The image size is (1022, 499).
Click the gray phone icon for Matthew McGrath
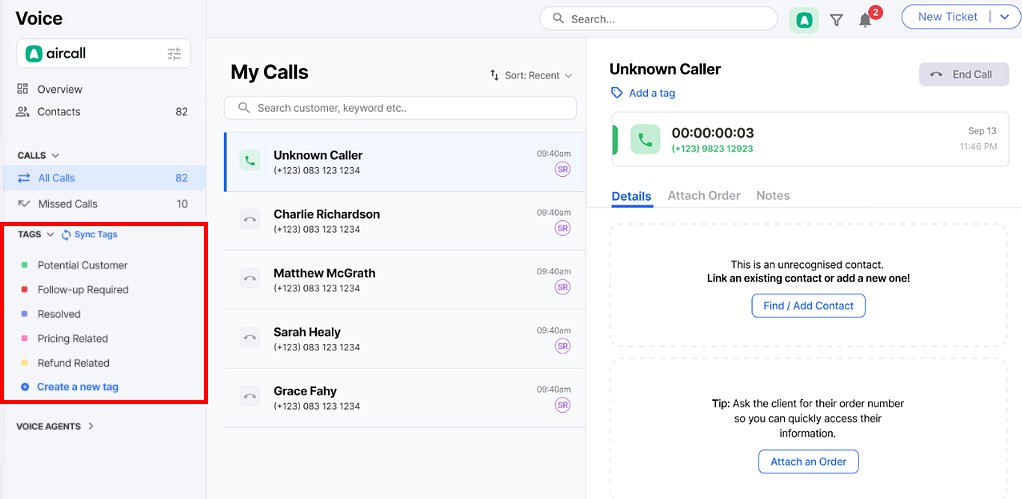250,278
